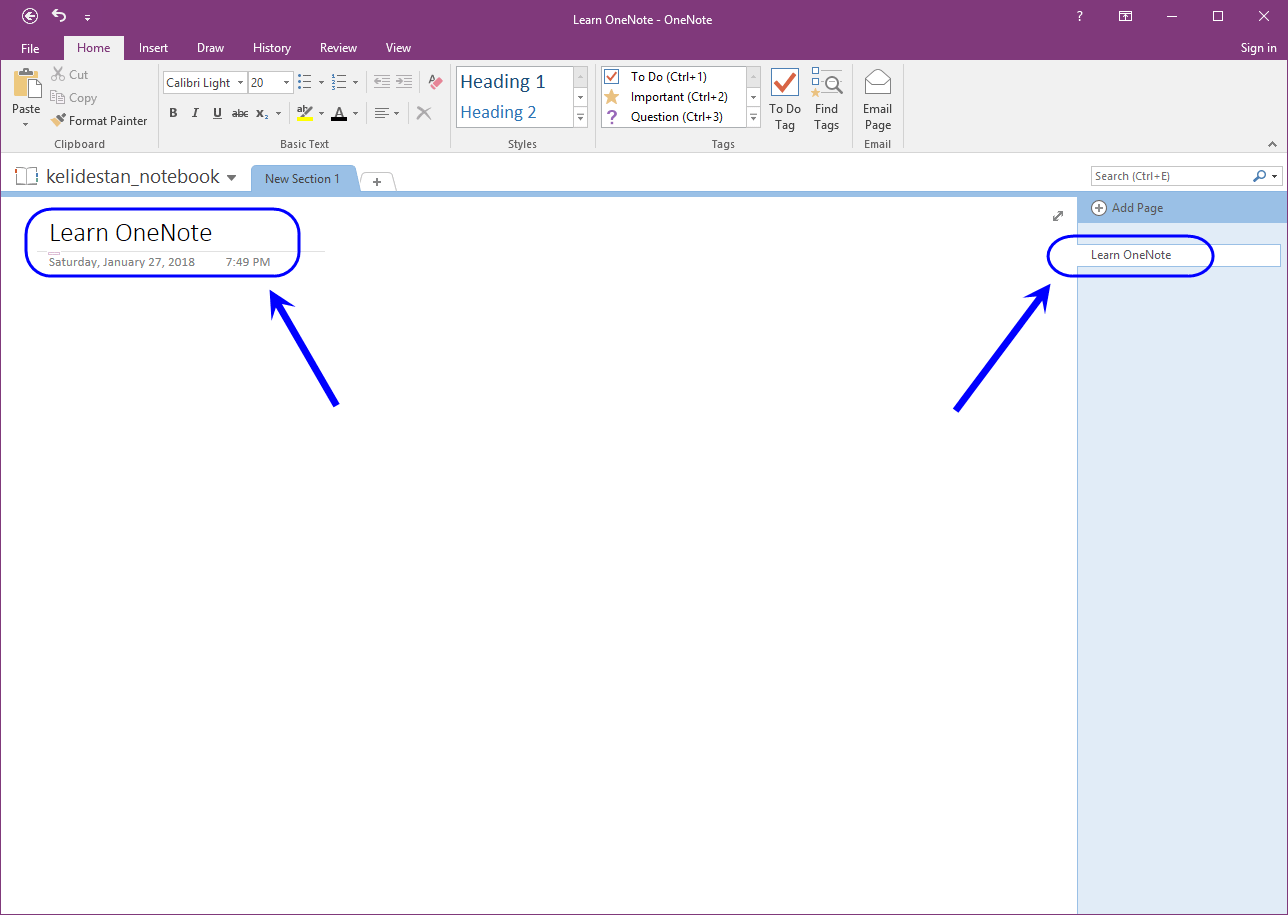Toggle Italic formatting
The image size is (1288, 915).
point(195,113)
